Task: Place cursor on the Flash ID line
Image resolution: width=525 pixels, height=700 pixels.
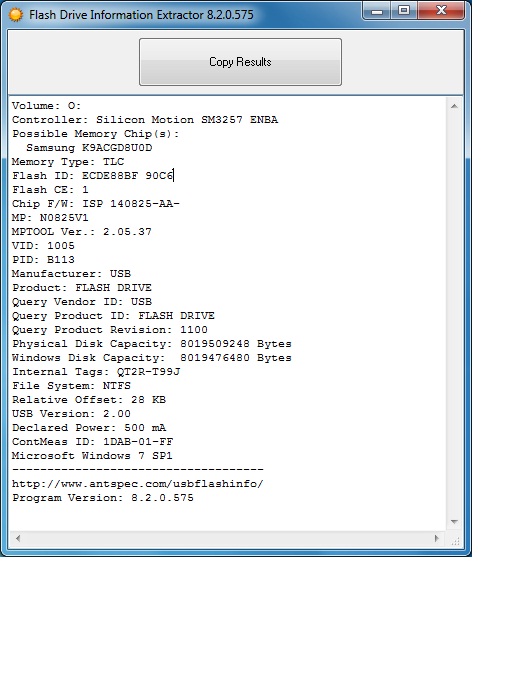Action: coord(93,175)
